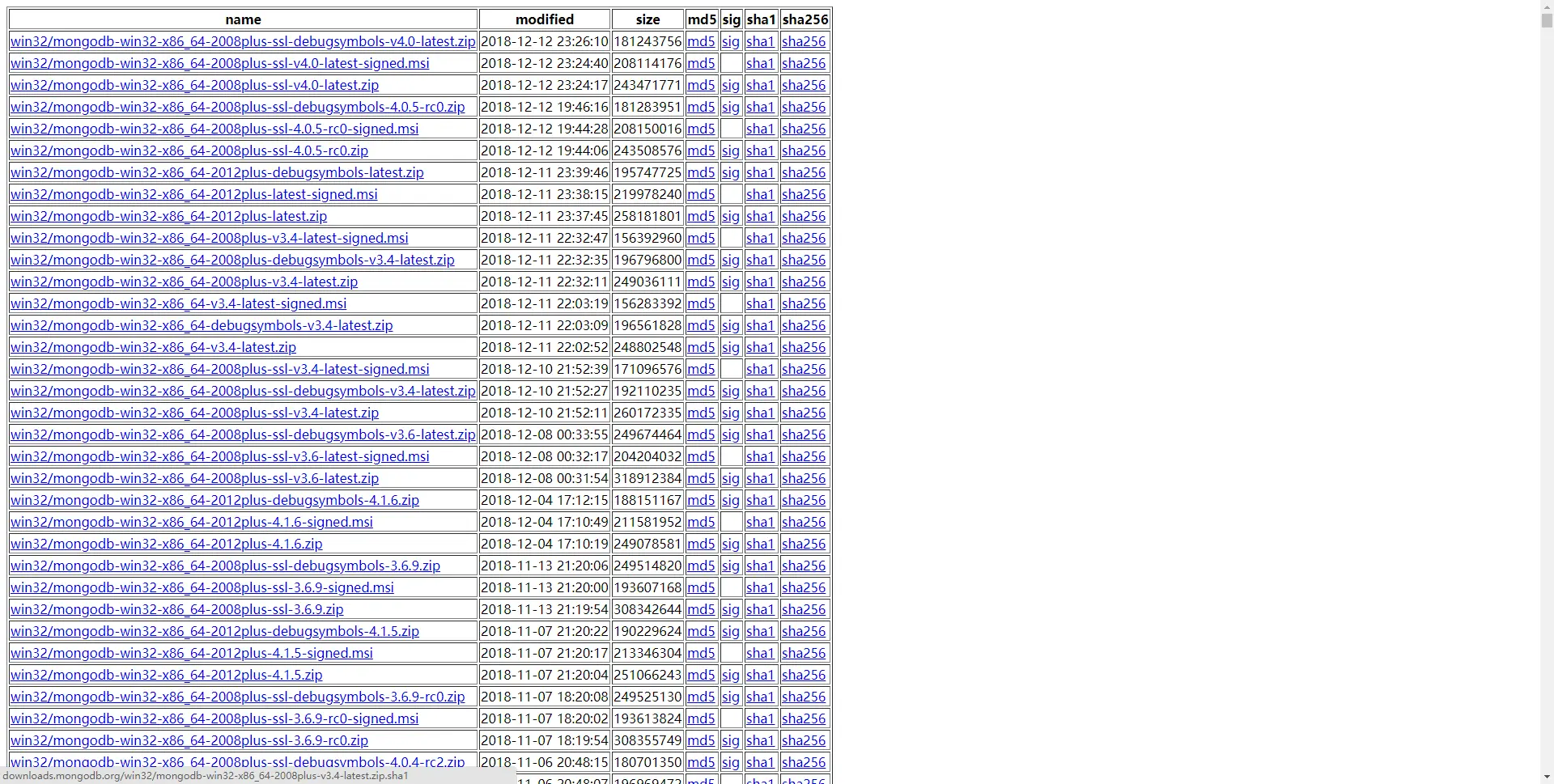Open sha1 link for 2008plus-ssl-v4.0-latest-signed.msi

coord(760,63)
